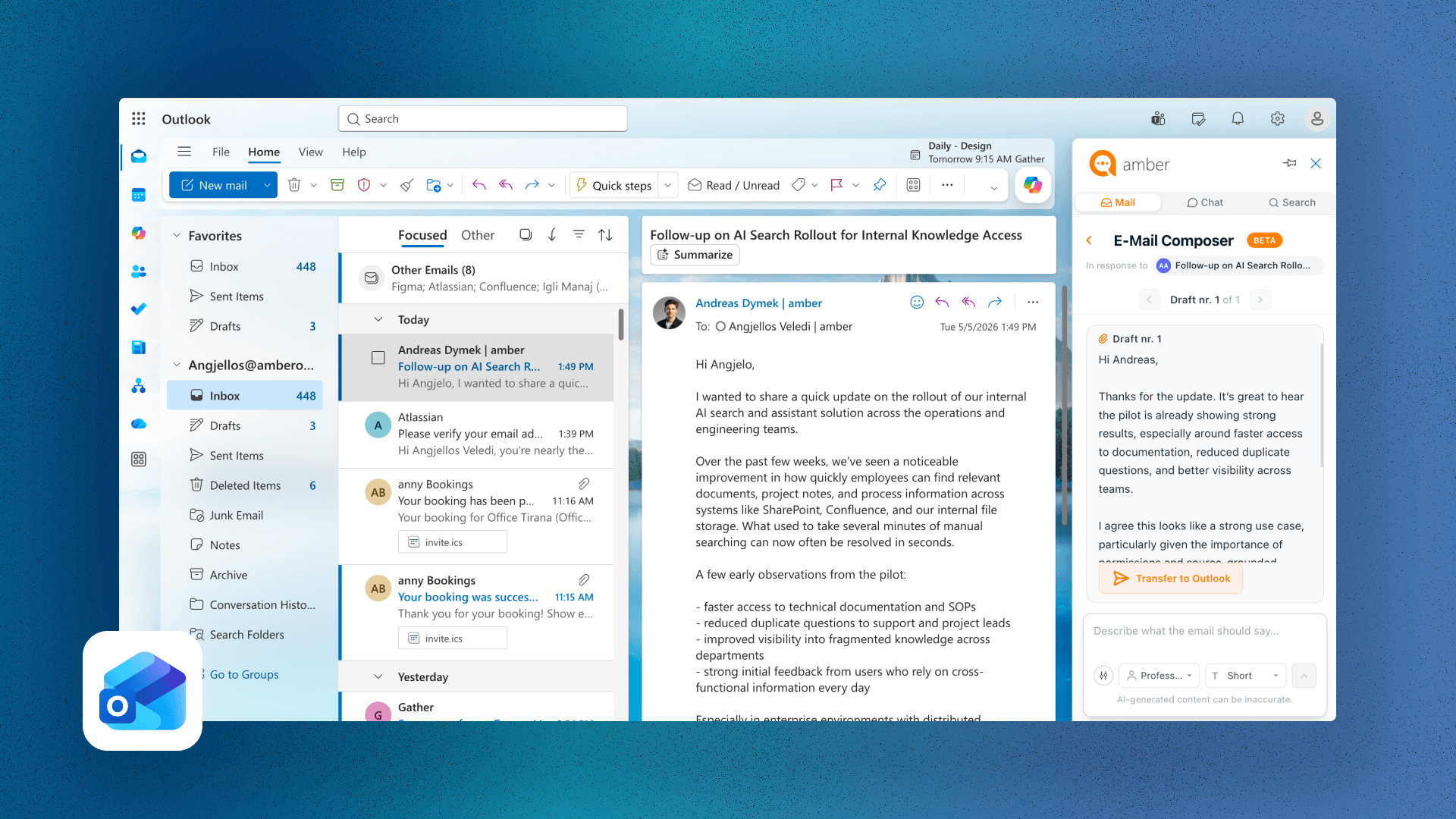The width and height of the screenshot is (1456, 819).
Task: Open the Short length dropdown
Action: click(x=1246, y=676)
